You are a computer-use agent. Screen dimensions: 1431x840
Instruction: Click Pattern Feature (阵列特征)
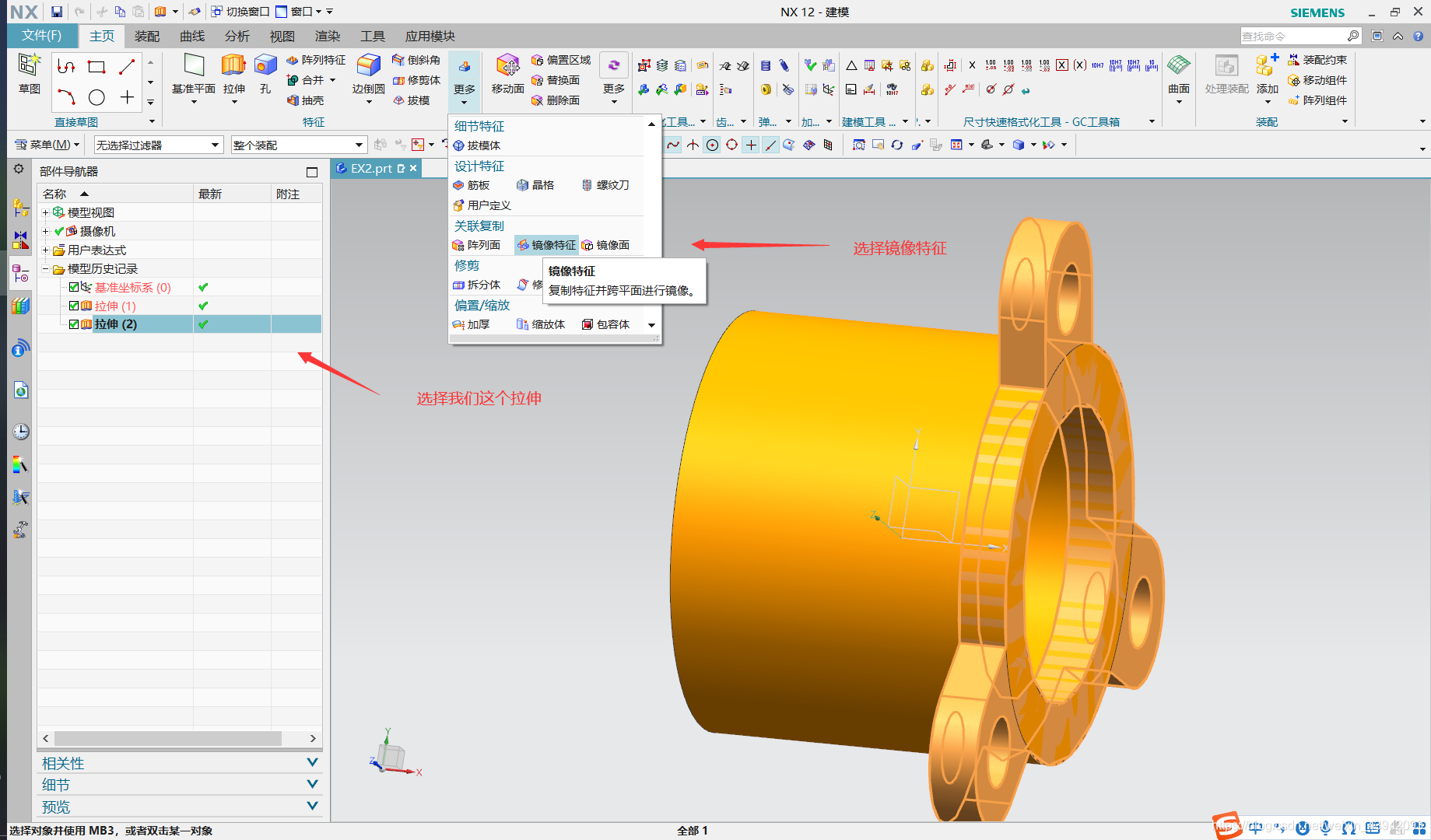pos(316,60)
